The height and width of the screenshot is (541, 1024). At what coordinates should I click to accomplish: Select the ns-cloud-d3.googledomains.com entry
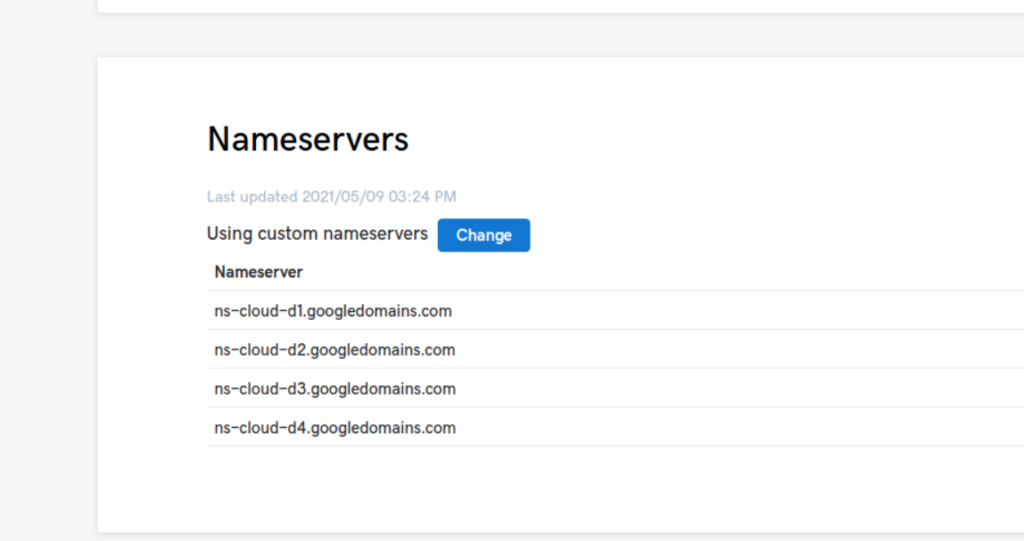(x=335, y=389)
